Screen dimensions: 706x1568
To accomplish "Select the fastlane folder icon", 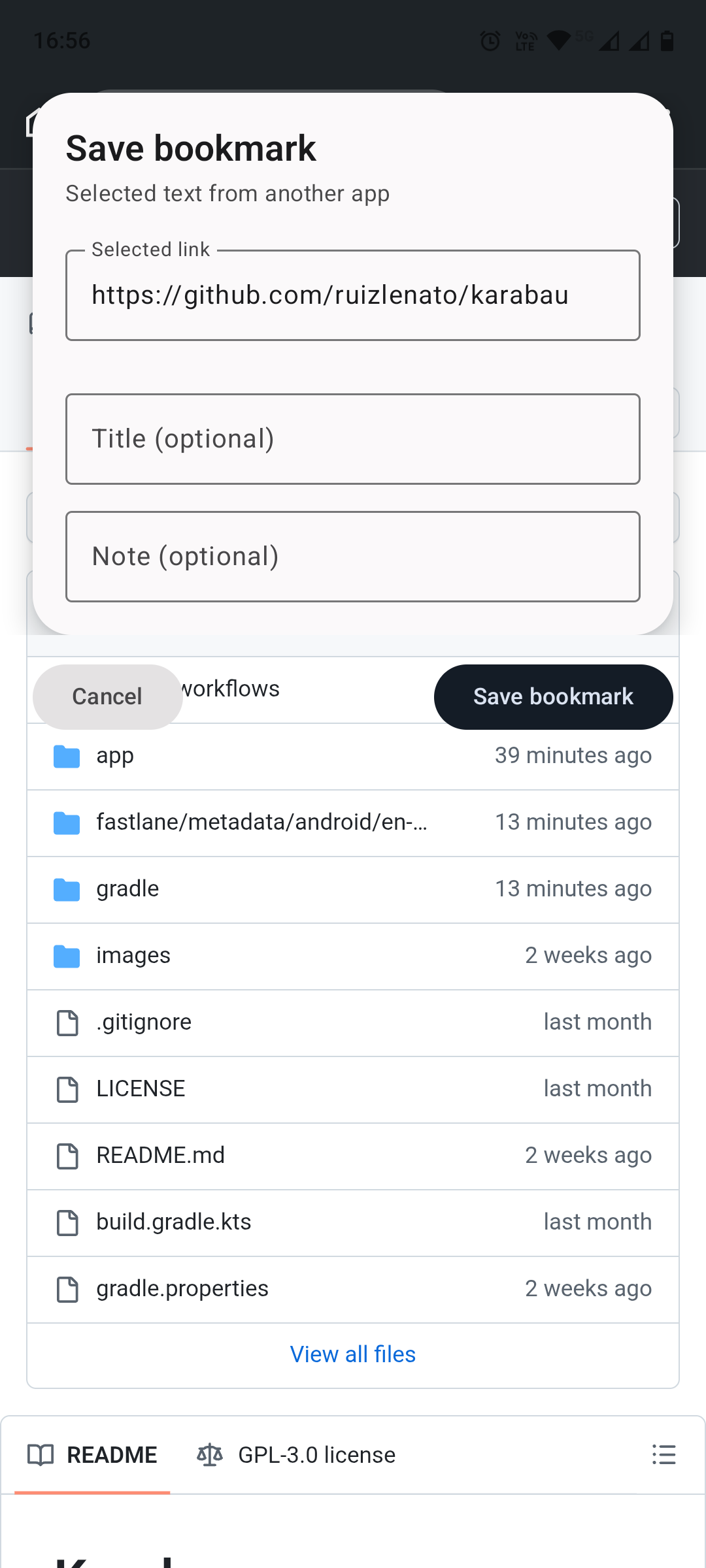I will pos(67,823).
